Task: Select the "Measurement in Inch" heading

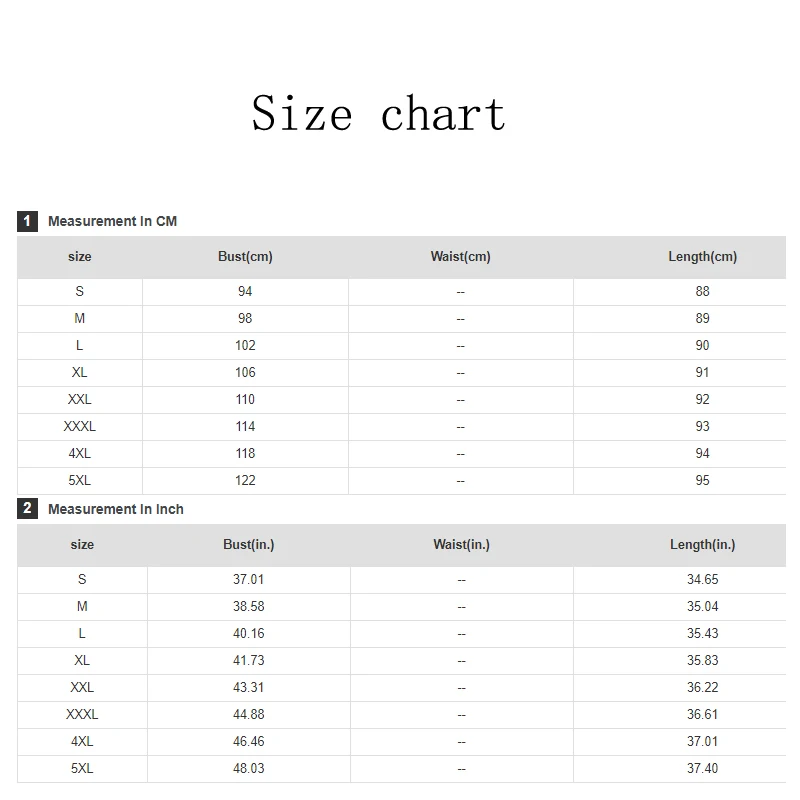Action: (x=116, y=509)
